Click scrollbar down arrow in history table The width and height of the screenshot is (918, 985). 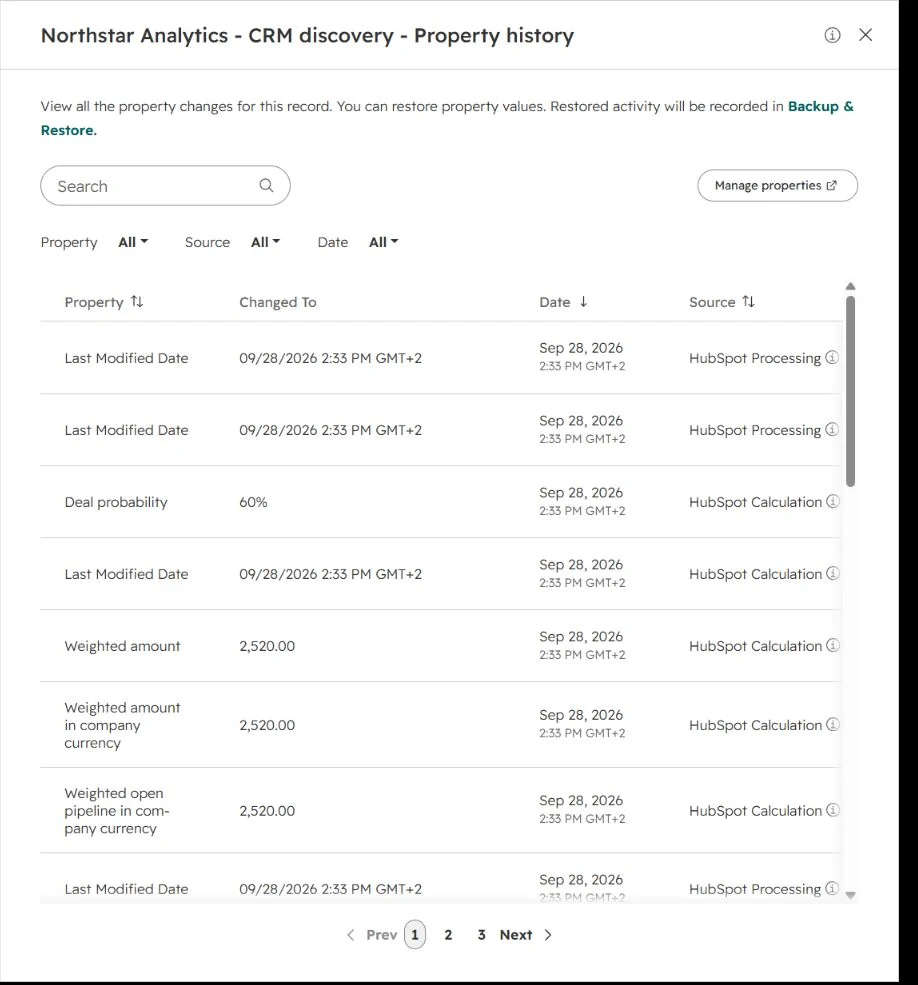850,895
